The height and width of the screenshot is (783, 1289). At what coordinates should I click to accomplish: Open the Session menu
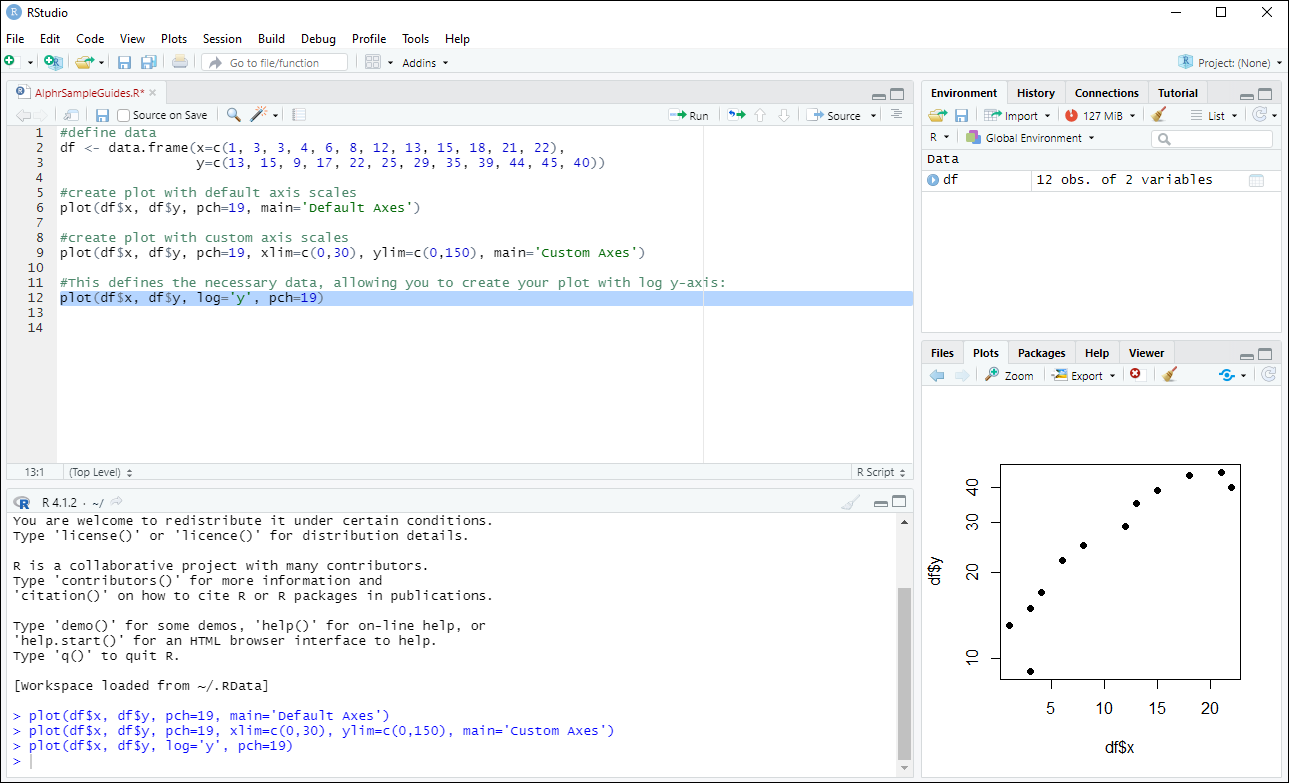click(x=222, y=39)
